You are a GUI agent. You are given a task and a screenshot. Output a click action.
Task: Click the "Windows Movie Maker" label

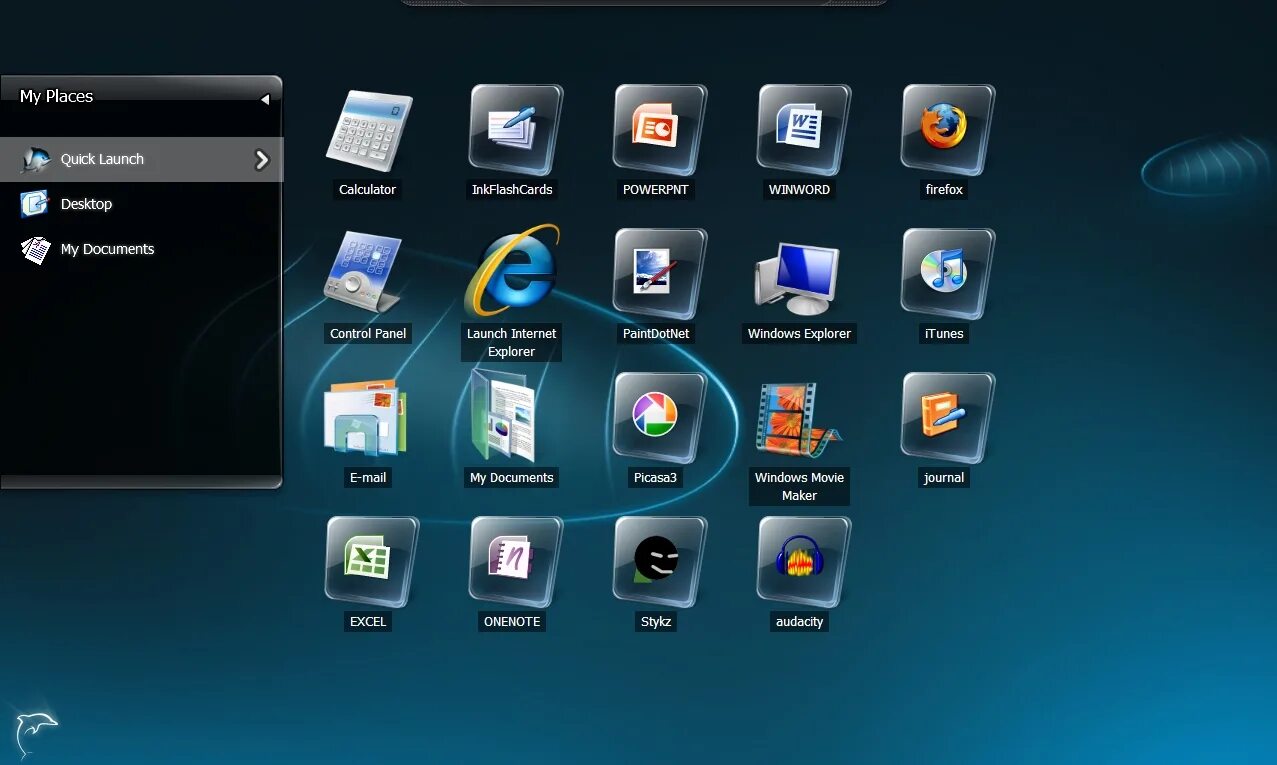[x=800, y=486]
